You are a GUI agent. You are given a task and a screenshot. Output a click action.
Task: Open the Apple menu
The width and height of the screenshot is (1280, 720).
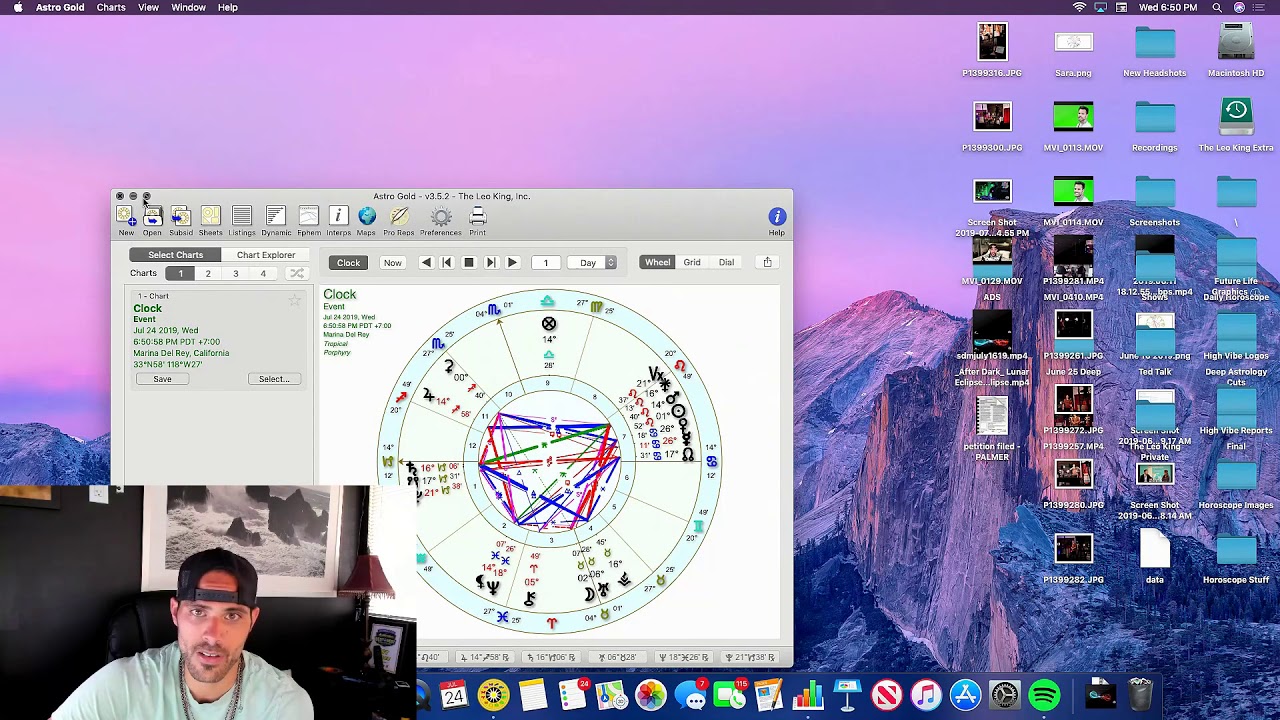pos(18,7)
